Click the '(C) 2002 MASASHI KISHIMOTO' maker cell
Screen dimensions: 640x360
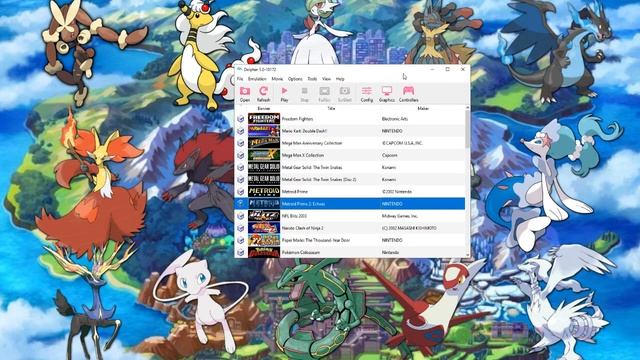(409, 228)
